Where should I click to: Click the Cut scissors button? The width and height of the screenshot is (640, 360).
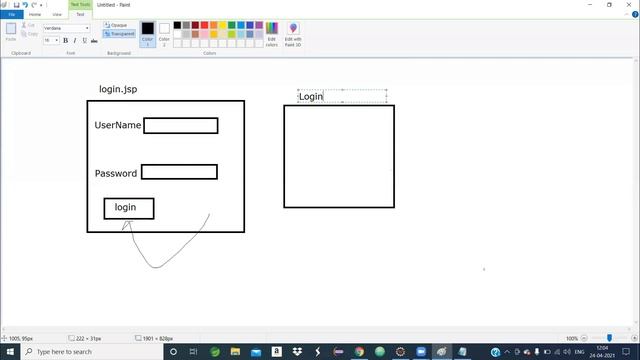(28, 25)
